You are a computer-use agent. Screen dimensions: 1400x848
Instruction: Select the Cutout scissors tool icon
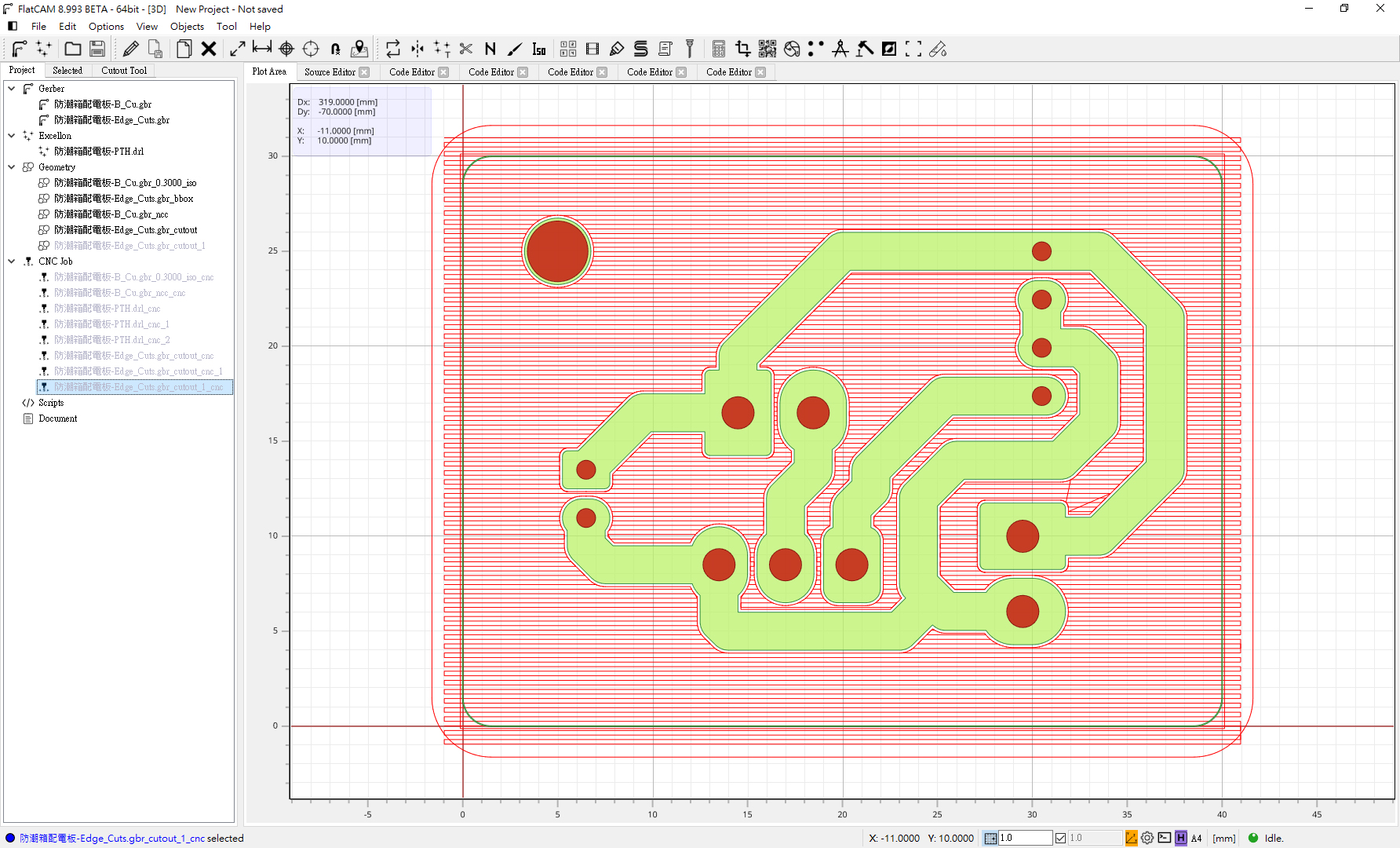466,49
